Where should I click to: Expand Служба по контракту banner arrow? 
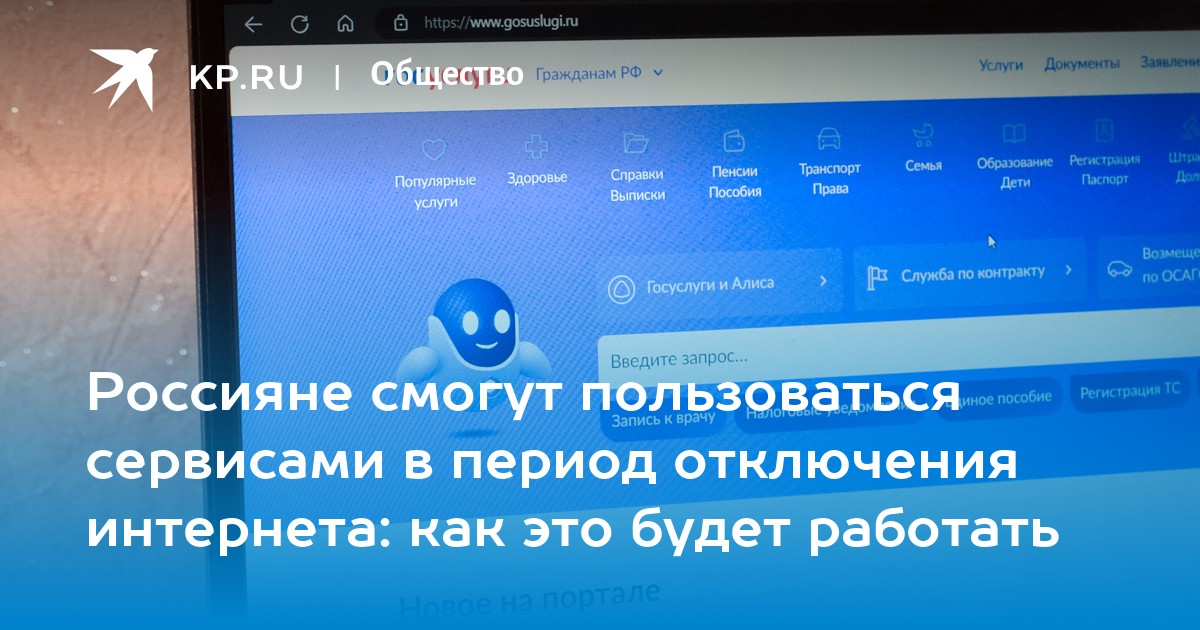pyautogui.click(x=1068, y=270)
